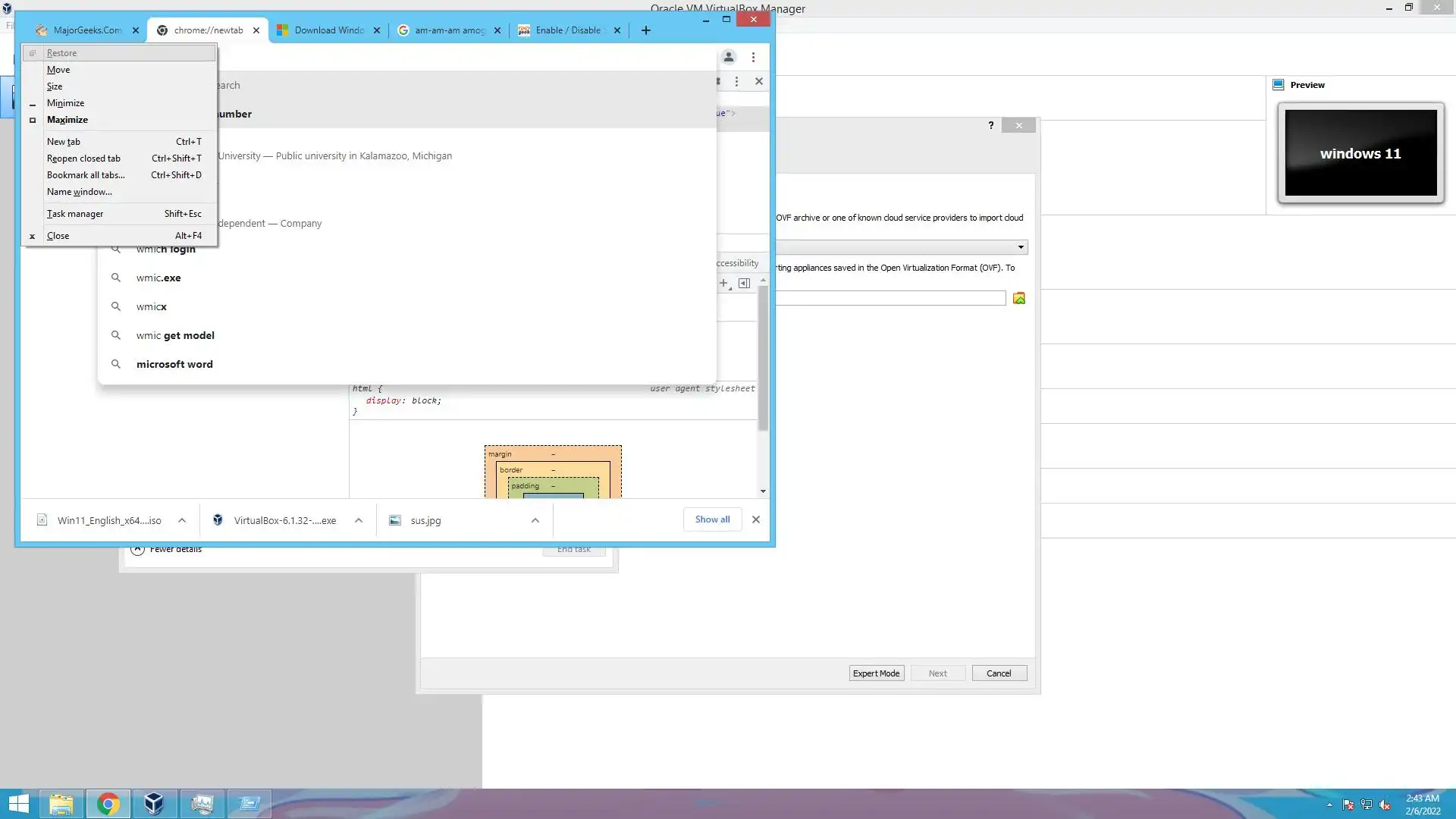
Task: Open the import source dropdown
Action: point(1021,247)
